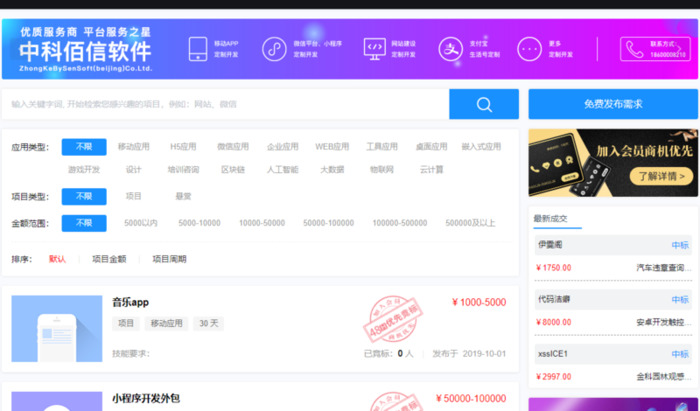Choose the 5000-10000 amount range
This screenshot has width=700, height=411.
199,223
